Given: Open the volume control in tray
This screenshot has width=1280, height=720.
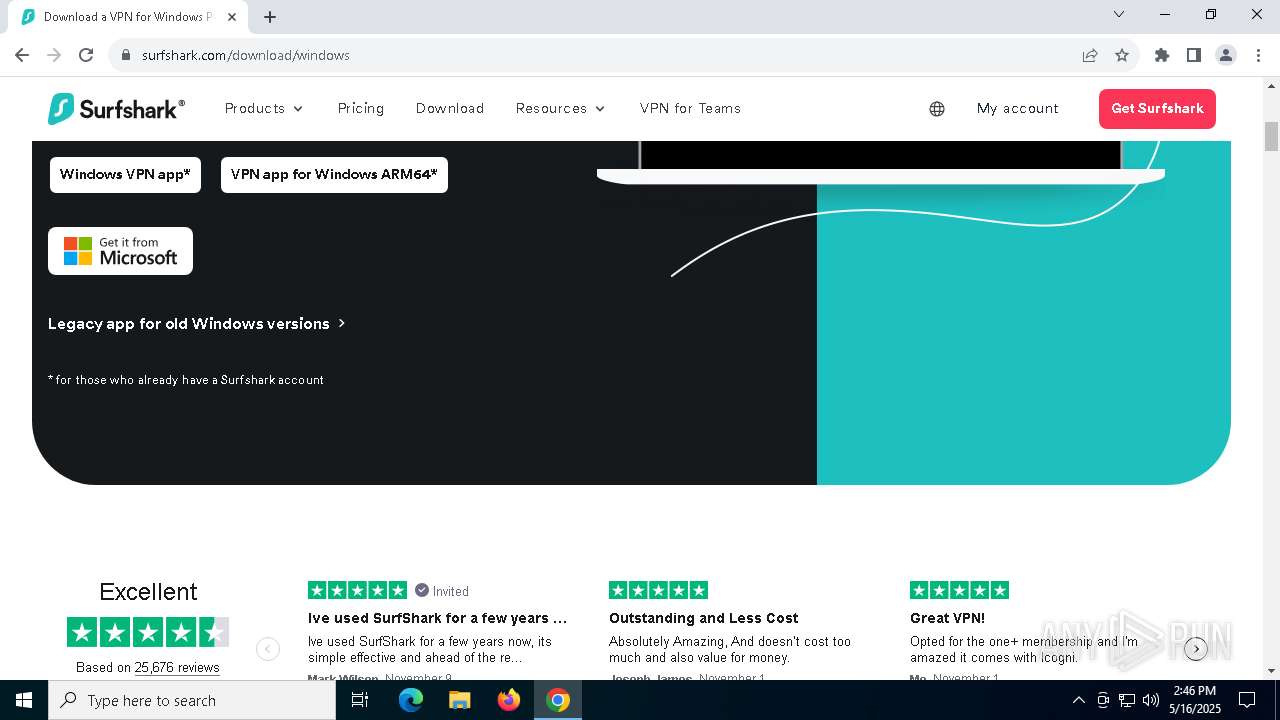Looking at the screenshot, I should [x=1151, y=700].
